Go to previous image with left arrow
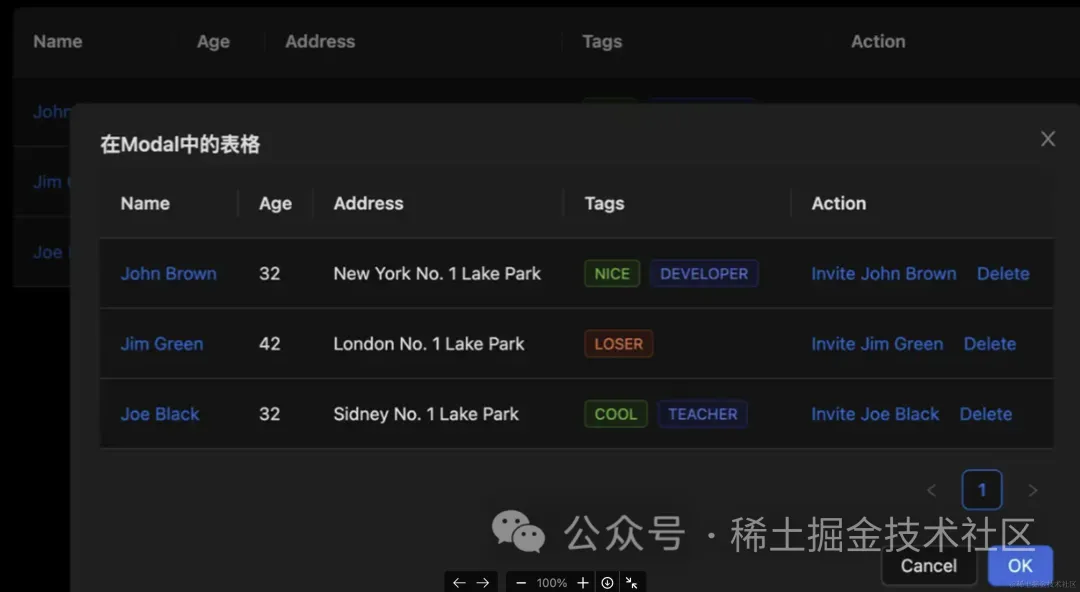The image size is (1080, 592). (x=459, y=583)
